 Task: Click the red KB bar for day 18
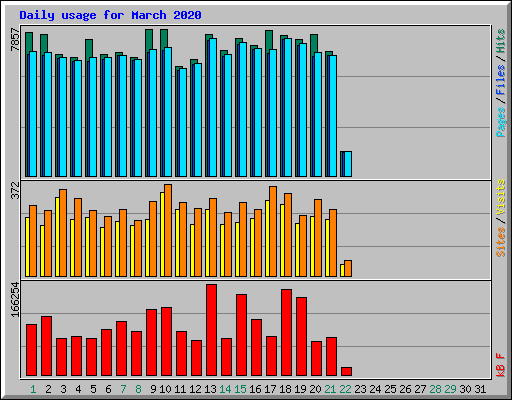pos(287,333)
